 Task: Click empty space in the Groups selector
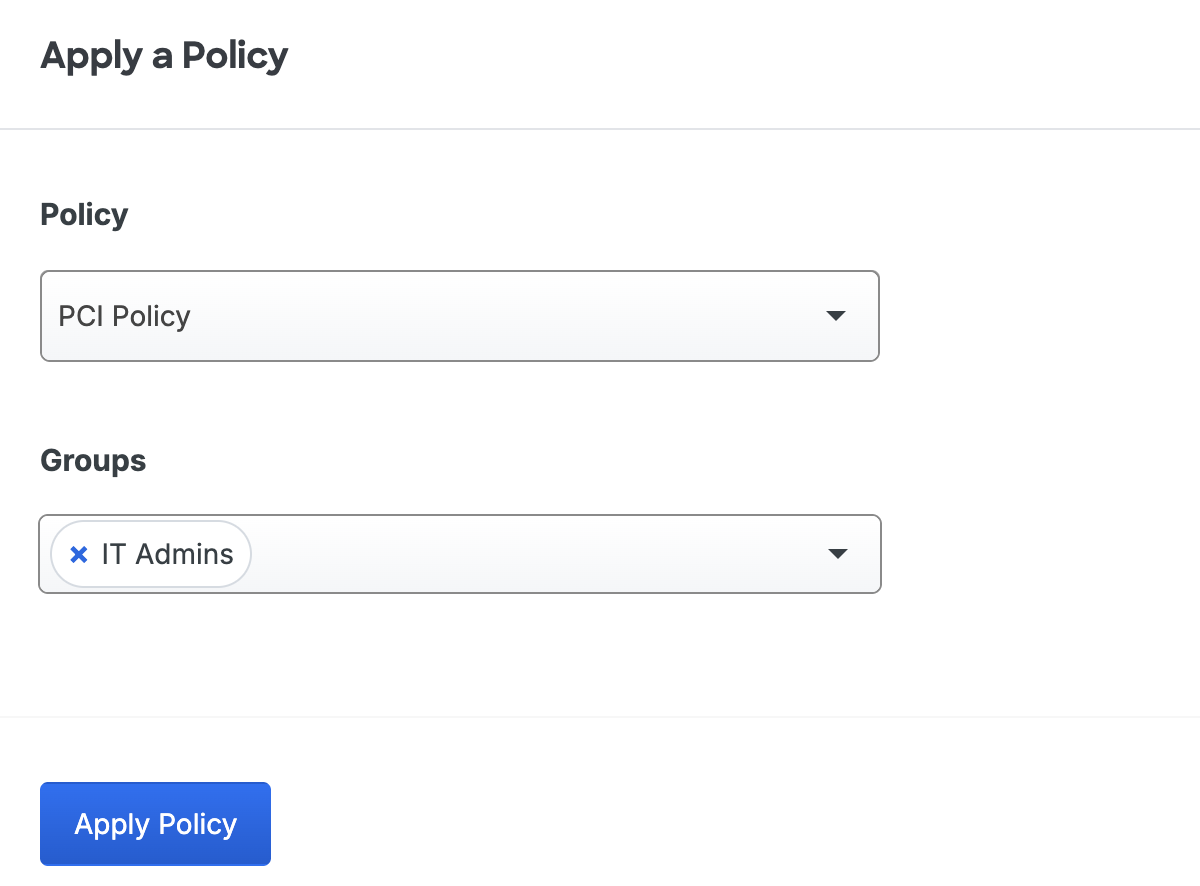pos(550,554)
